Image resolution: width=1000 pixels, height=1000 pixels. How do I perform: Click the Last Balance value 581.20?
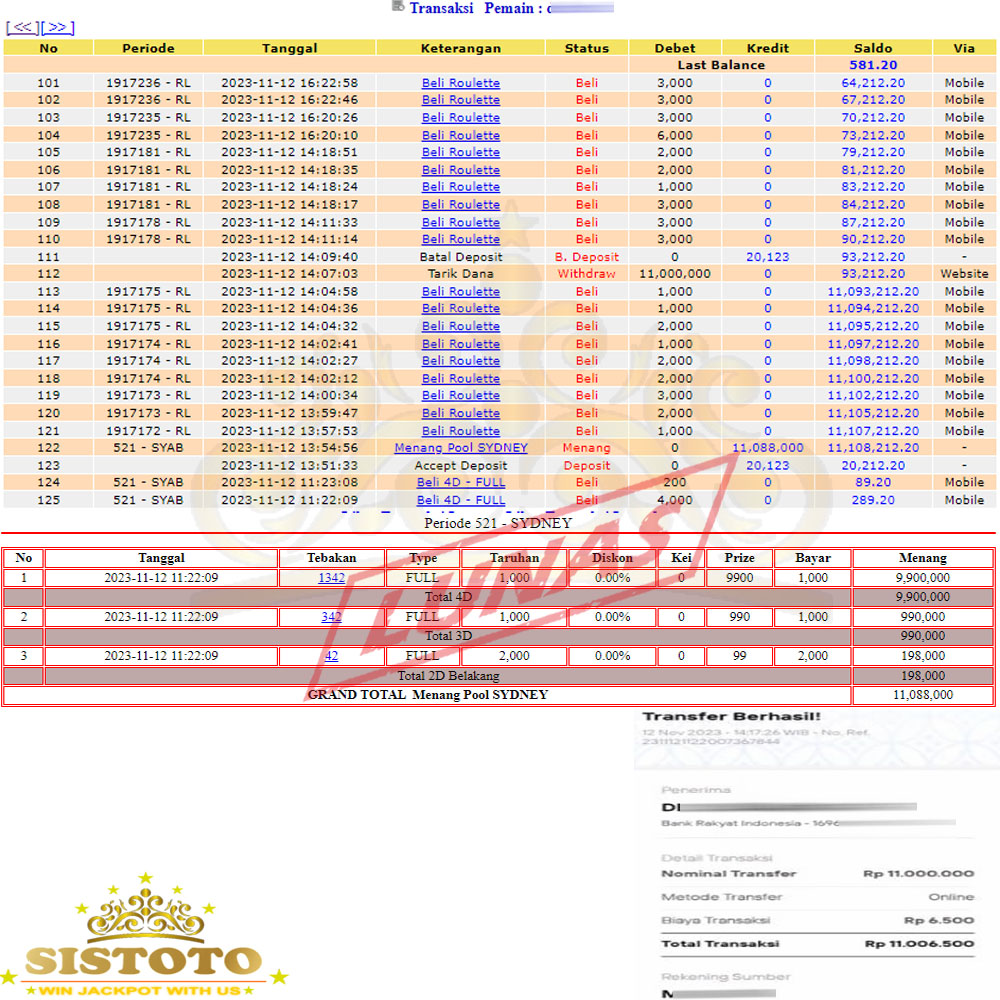pos(873,65)
